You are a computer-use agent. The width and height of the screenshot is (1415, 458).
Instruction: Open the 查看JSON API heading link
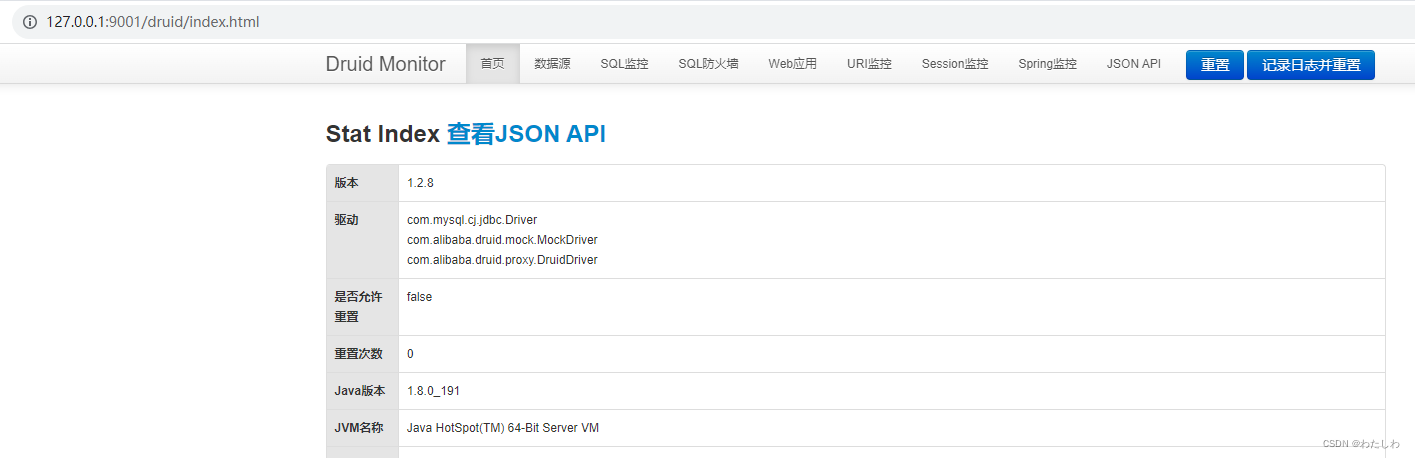tap(526, 134)
